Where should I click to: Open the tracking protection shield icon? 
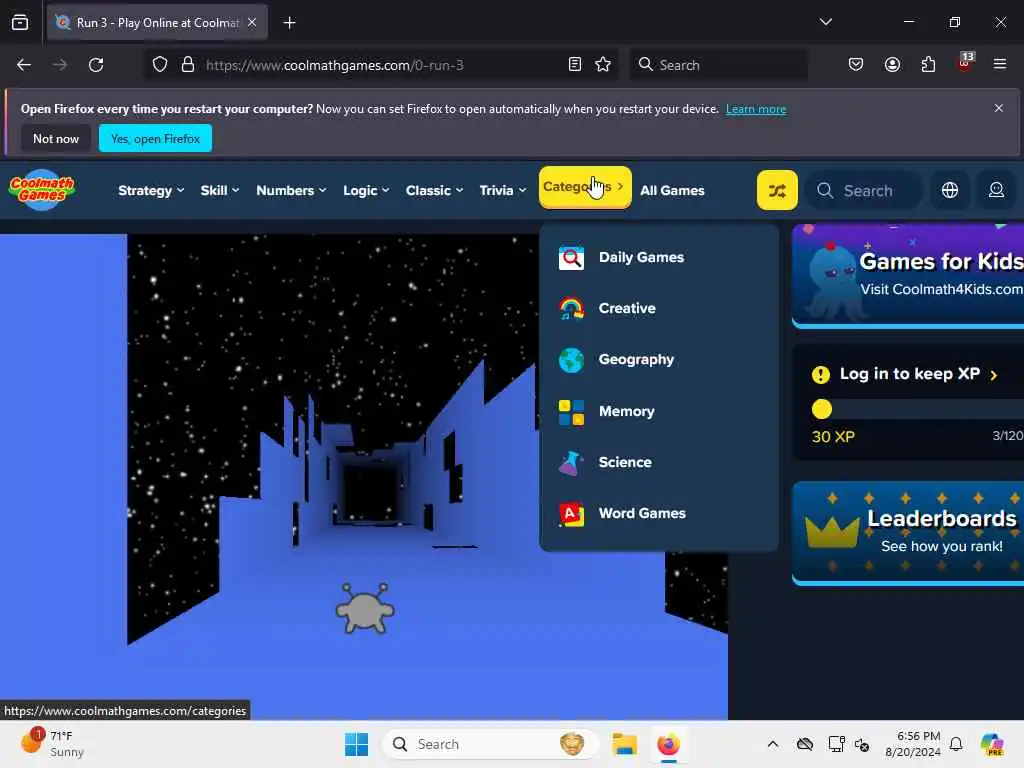pyautogui.click(x=160, y=65)
